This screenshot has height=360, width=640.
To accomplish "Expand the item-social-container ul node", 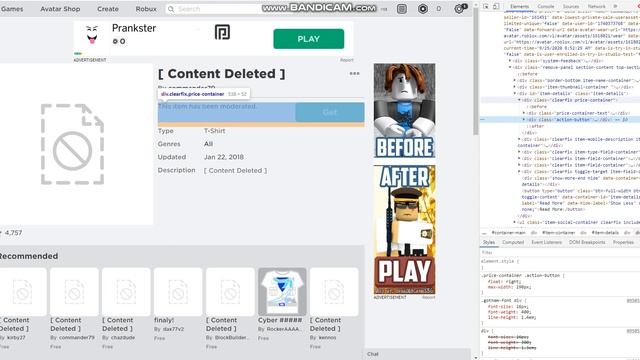I will pyautogui.click(x=514, y=222).
